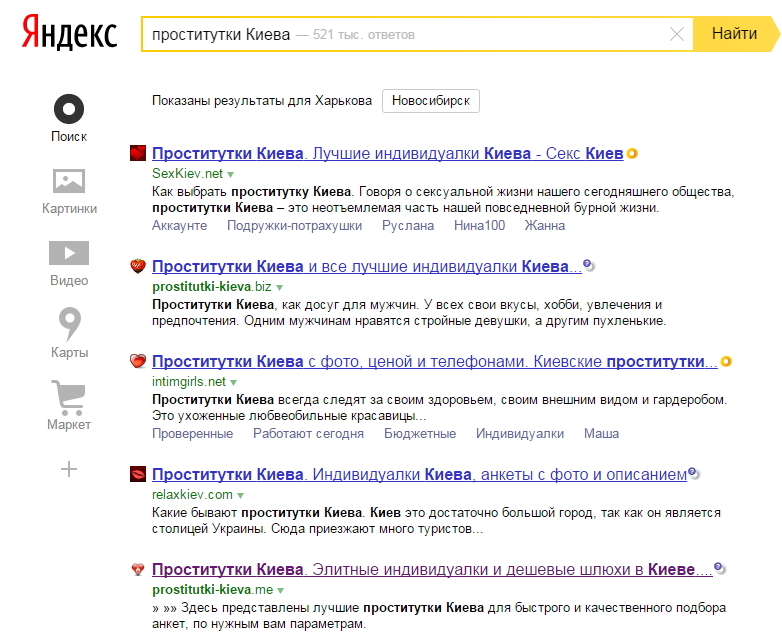Open the Видео section
The image size is (782, 637).
[x=69, y=264]
